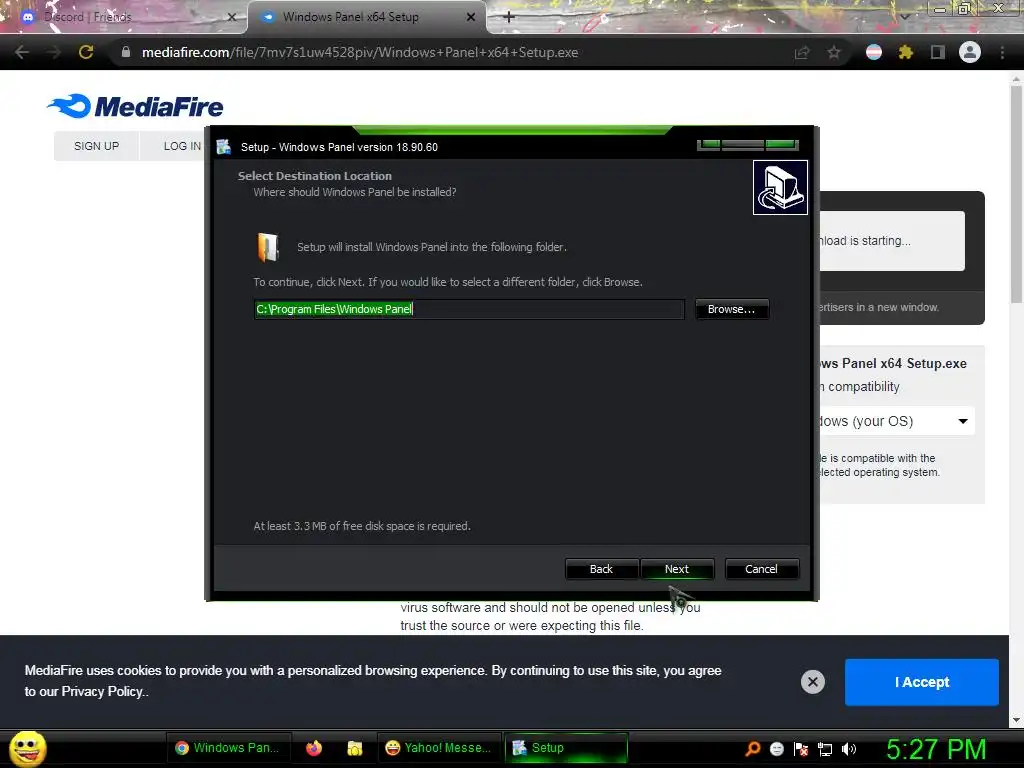This screenshot has height=768, width=1024.
Task: Switch to Yahoo! Messenger taskbar item
Action: click(438, 748)
